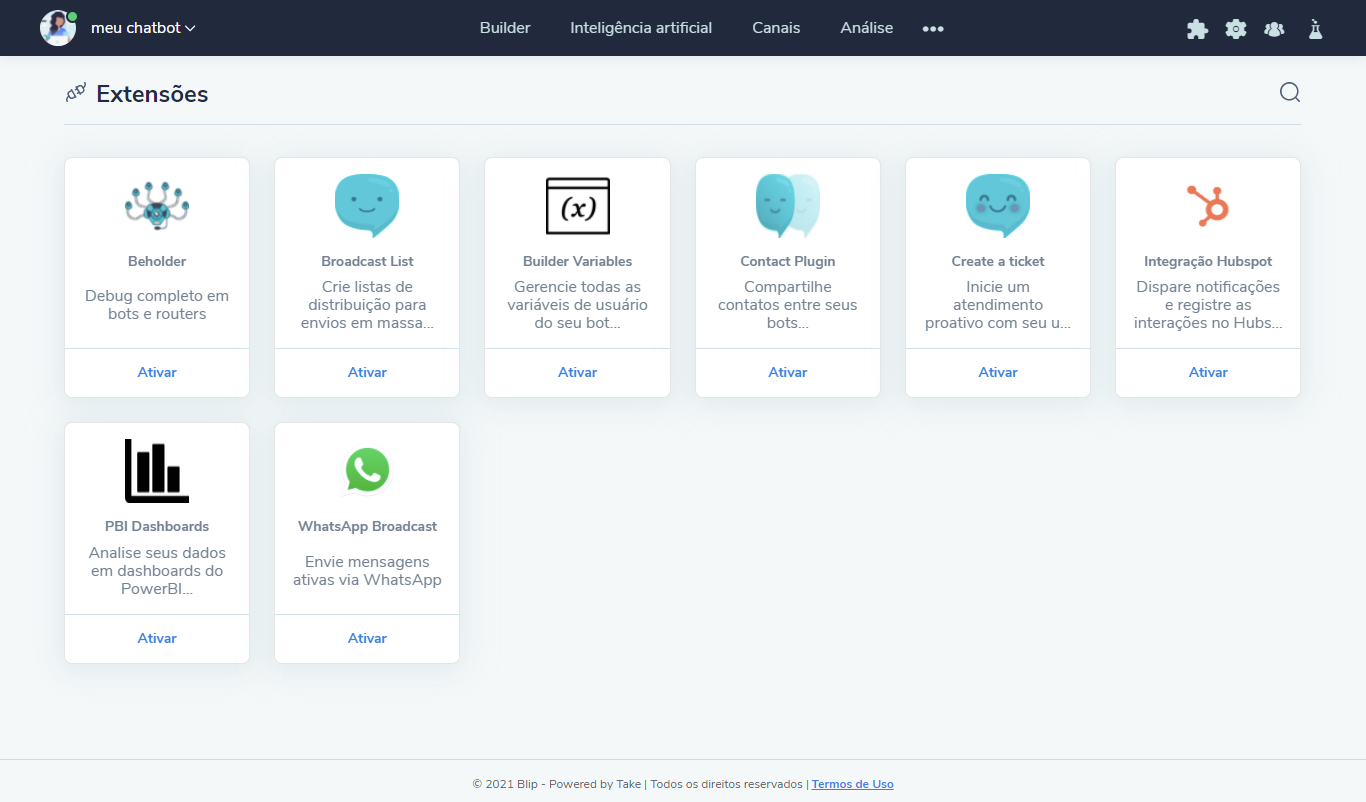Activate the PBI Dashboards extension

[x=157, y=638]
